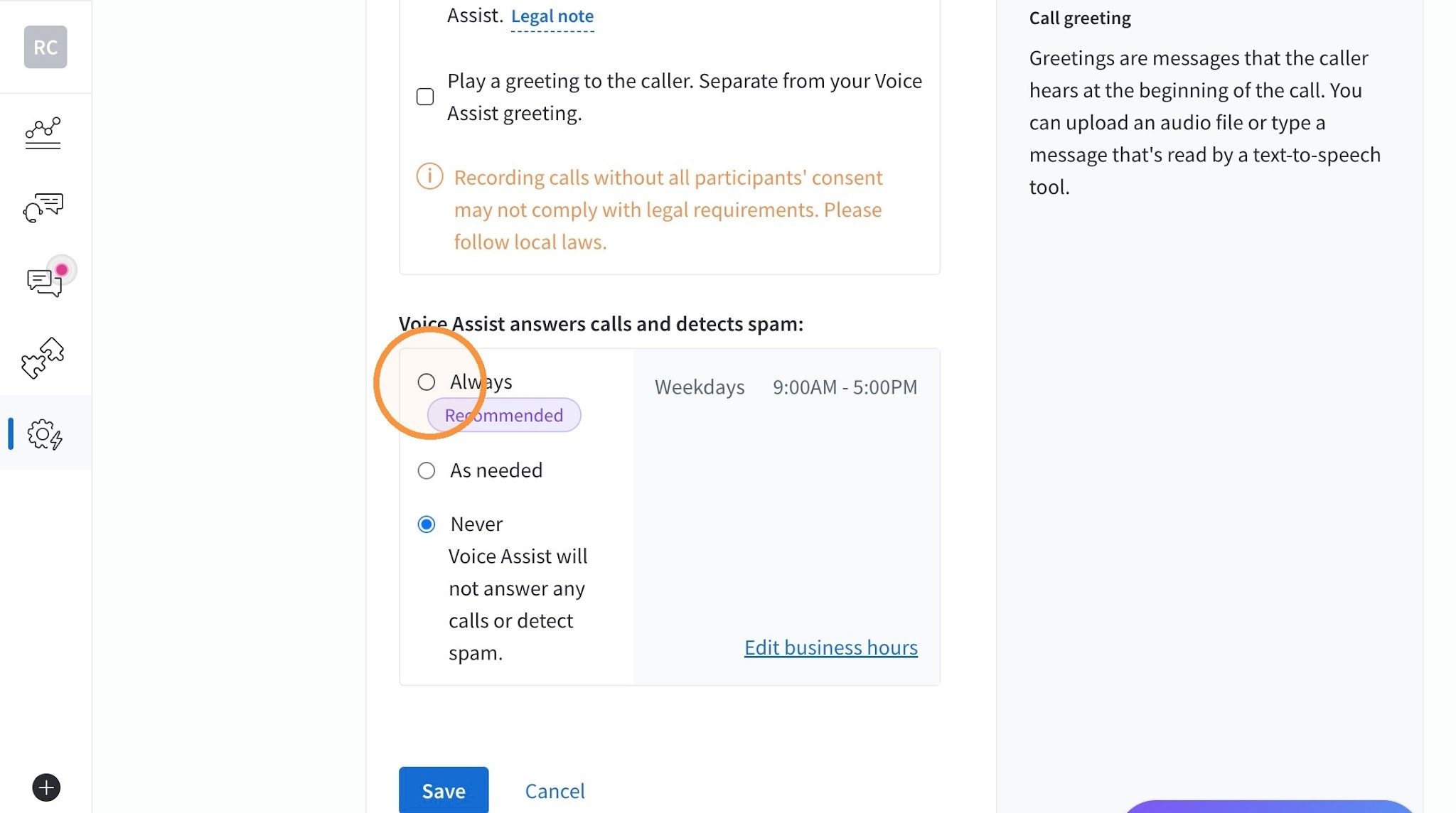Click the Weekdays 9:00AM - 5:00PM schedule row
The width and height of the screenshot is (1456, 813).
(x=786, y=387)
